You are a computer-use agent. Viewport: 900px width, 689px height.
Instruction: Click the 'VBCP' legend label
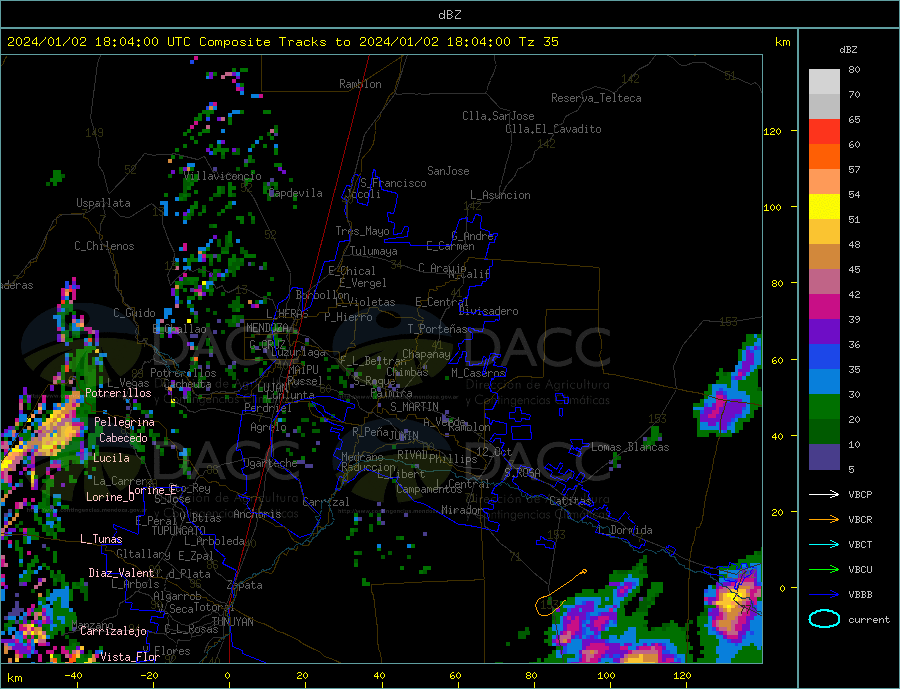pyautogui.click(x=860, y=494)
